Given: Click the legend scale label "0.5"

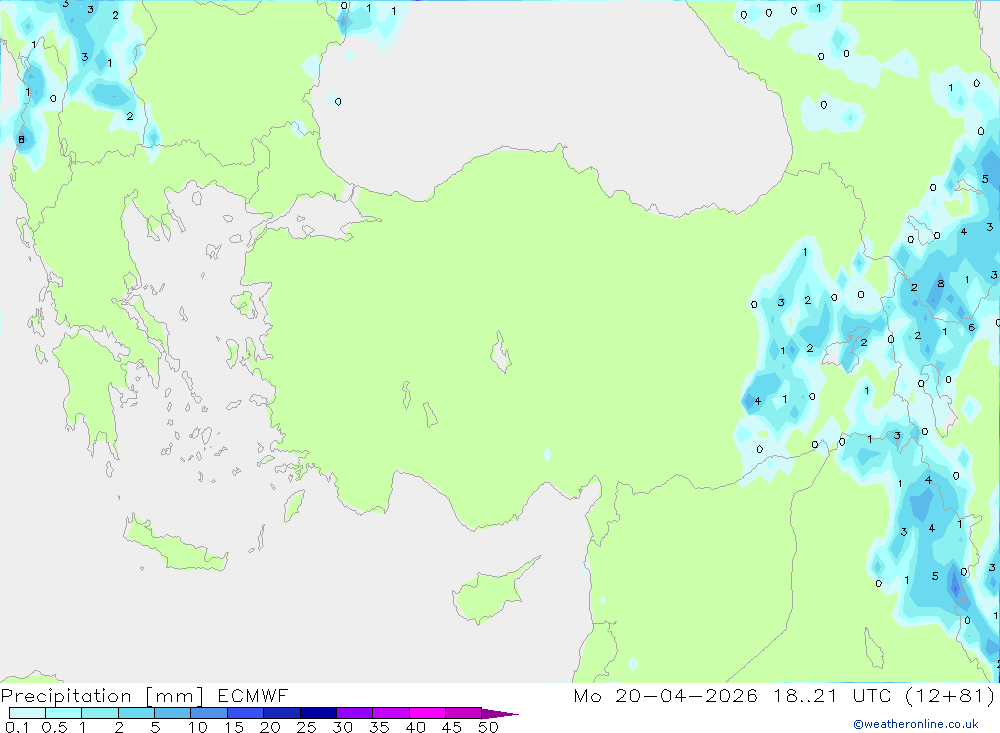Looking at the screenshot, I should point(54,727).
